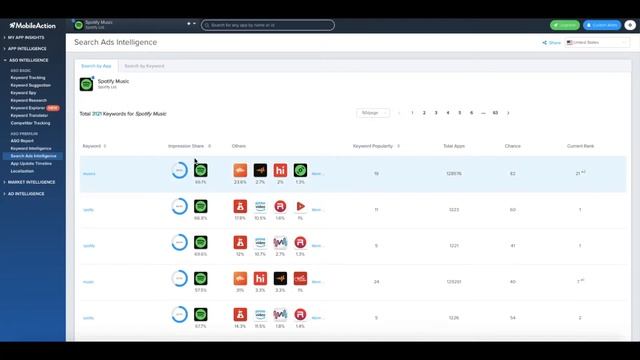Click the MobileAction logo

tap(33, 25)
